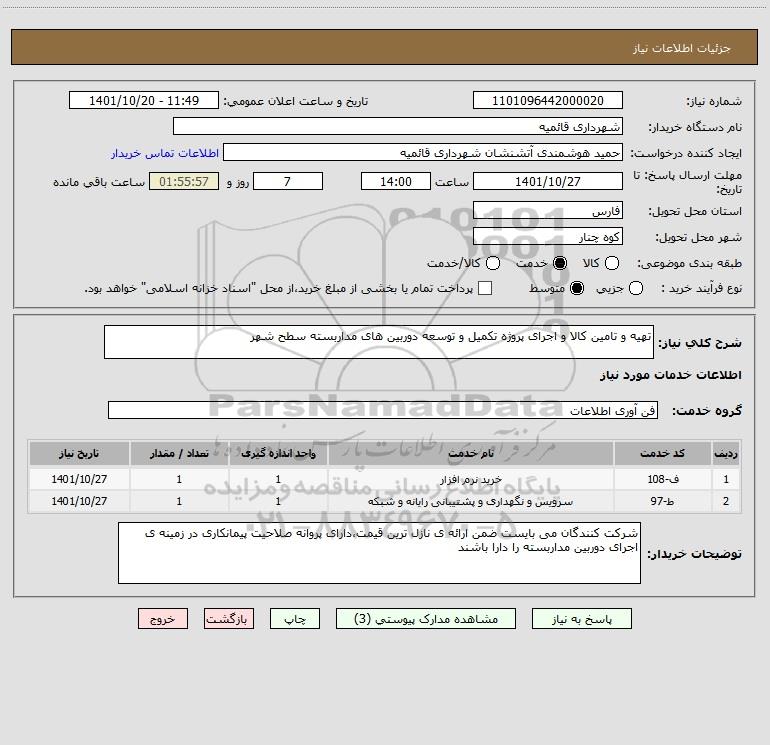Select the کالا/خدمت radio option
The width and height of the screenshot is (770, 745).
[493, 263]
